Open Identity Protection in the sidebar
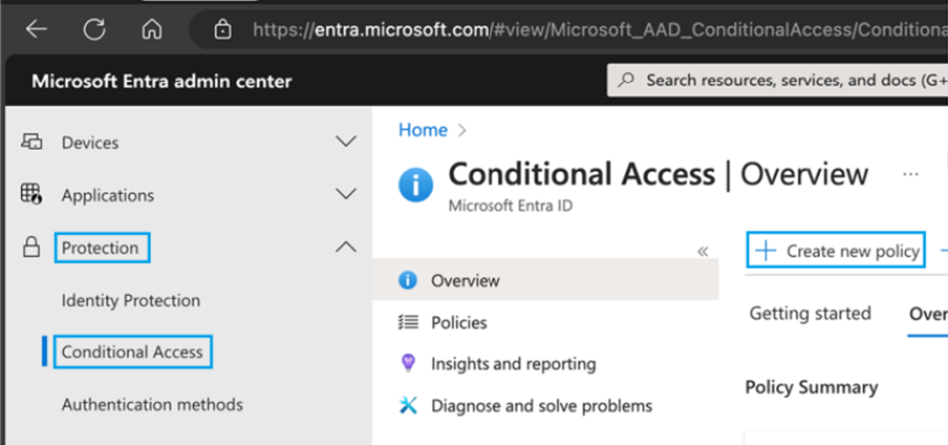Viewport: 948px width, 445px height. (x=131, y=300)
